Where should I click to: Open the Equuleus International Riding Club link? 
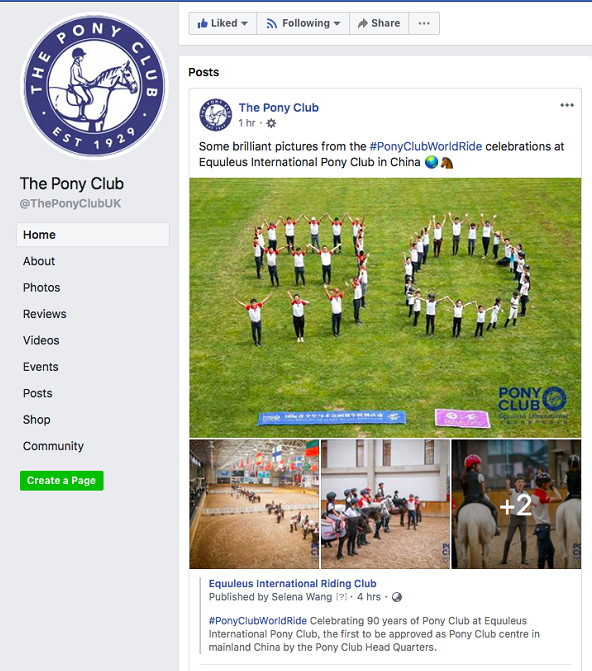click(292, 583)
